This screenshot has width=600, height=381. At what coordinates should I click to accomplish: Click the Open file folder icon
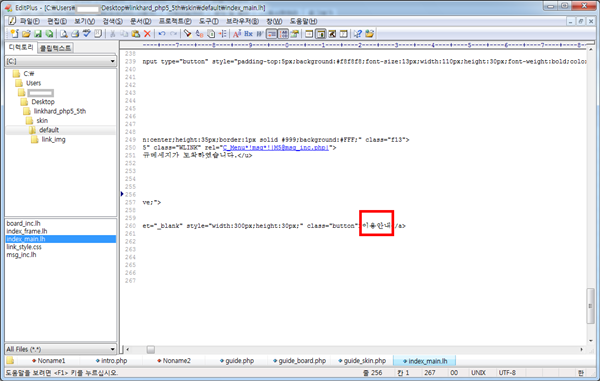(26, 34)
